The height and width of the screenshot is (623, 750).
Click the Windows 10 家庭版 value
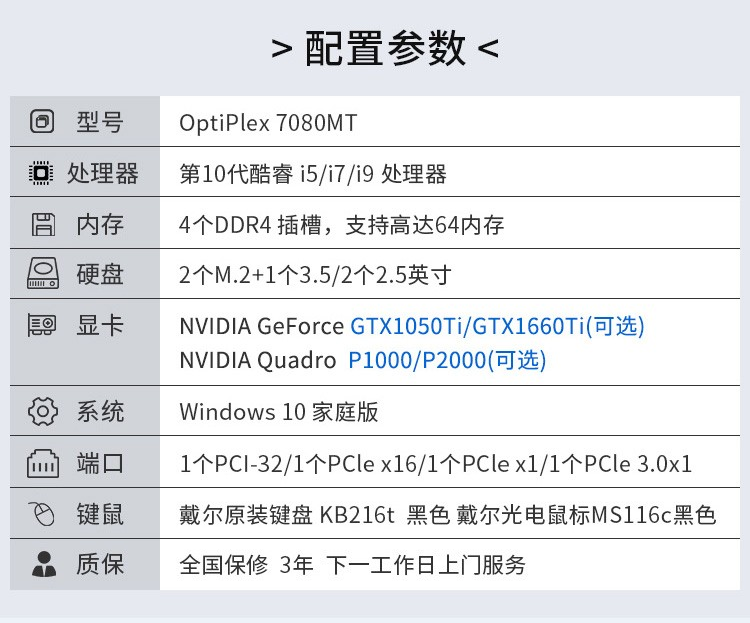click(278, 412)
